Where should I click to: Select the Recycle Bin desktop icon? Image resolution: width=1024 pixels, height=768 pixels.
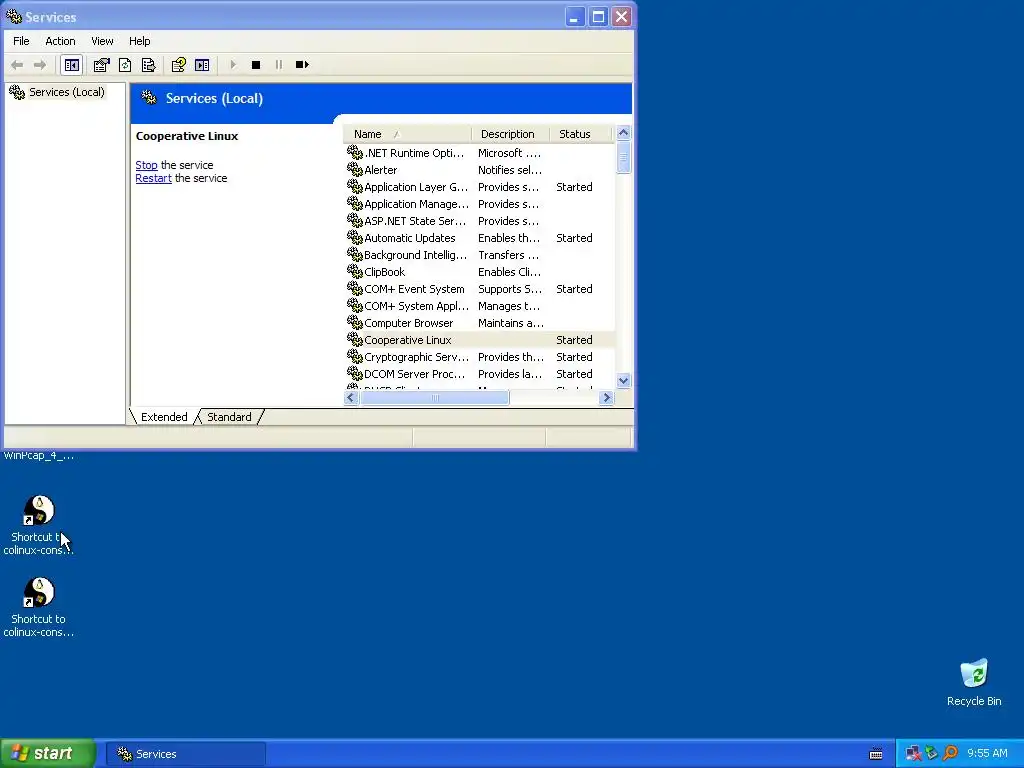click(974, 683)
